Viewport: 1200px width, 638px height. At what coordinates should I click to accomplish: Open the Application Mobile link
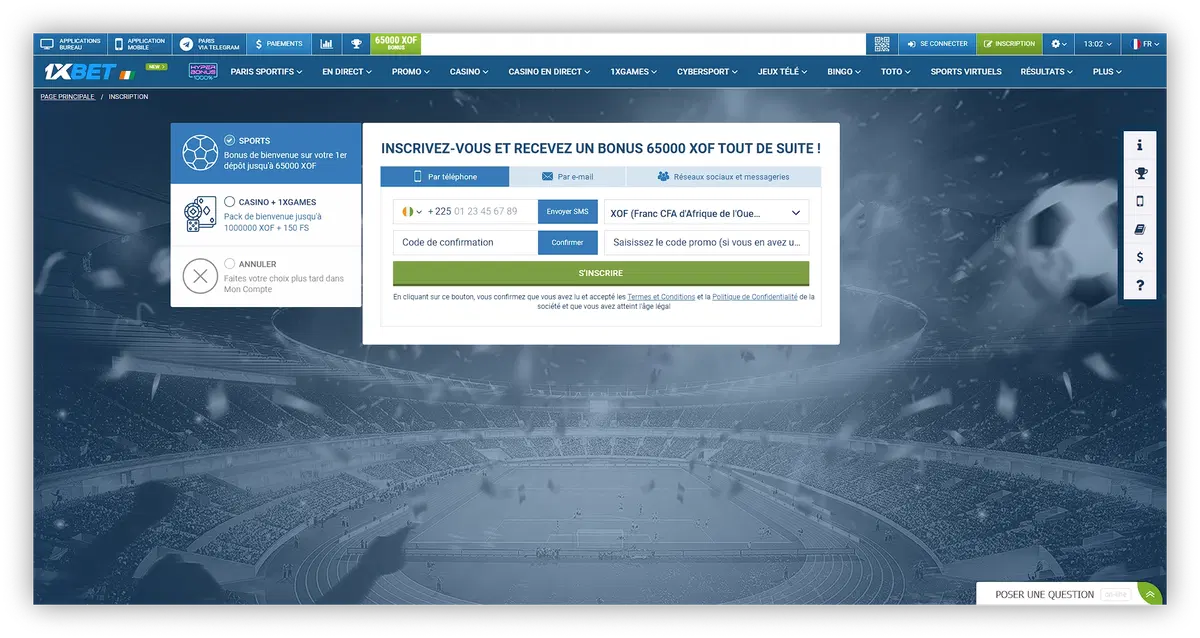coord(139,44)
